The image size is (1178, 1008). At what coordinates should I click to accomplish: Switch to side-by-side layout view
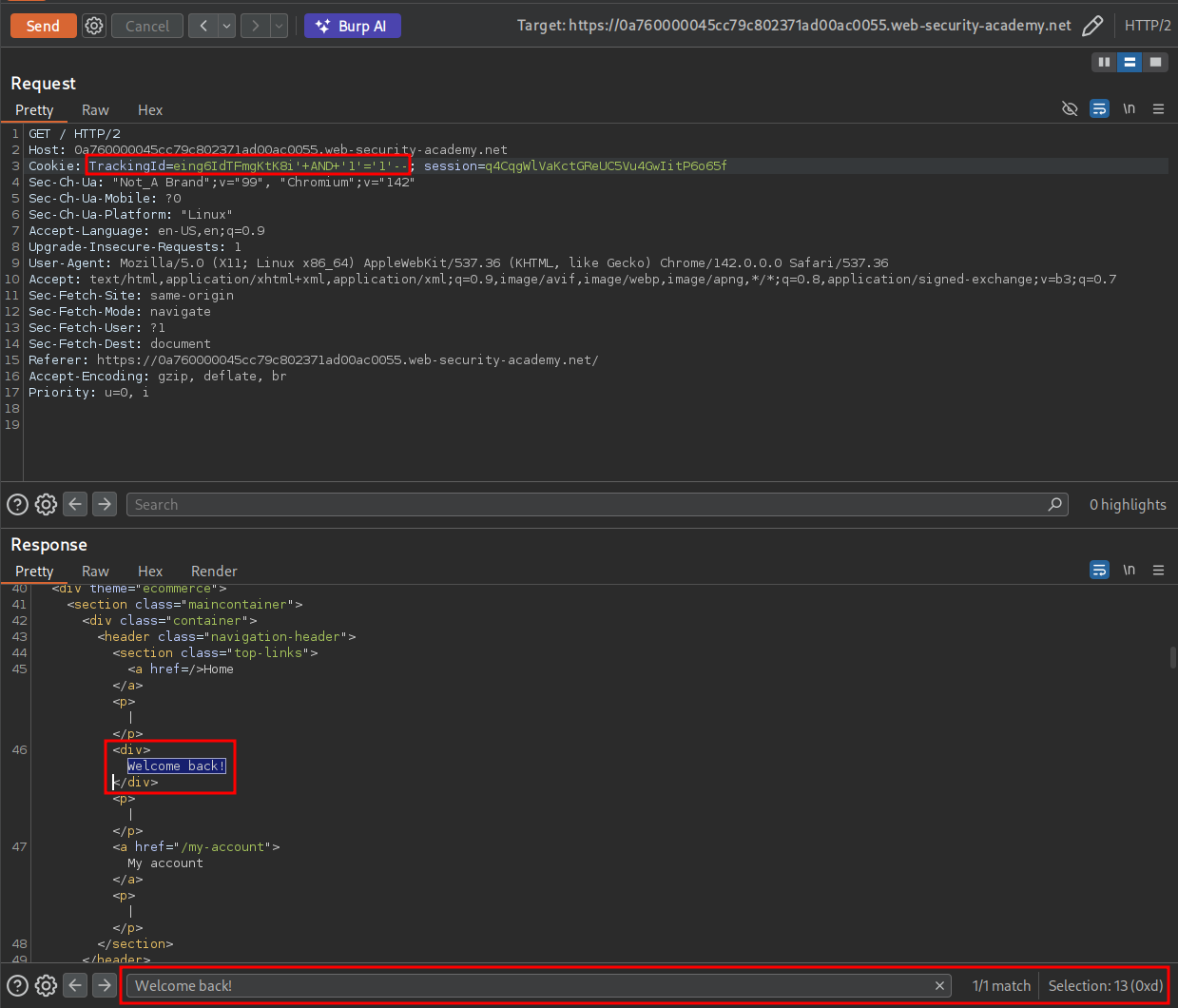coord(1104,62)
